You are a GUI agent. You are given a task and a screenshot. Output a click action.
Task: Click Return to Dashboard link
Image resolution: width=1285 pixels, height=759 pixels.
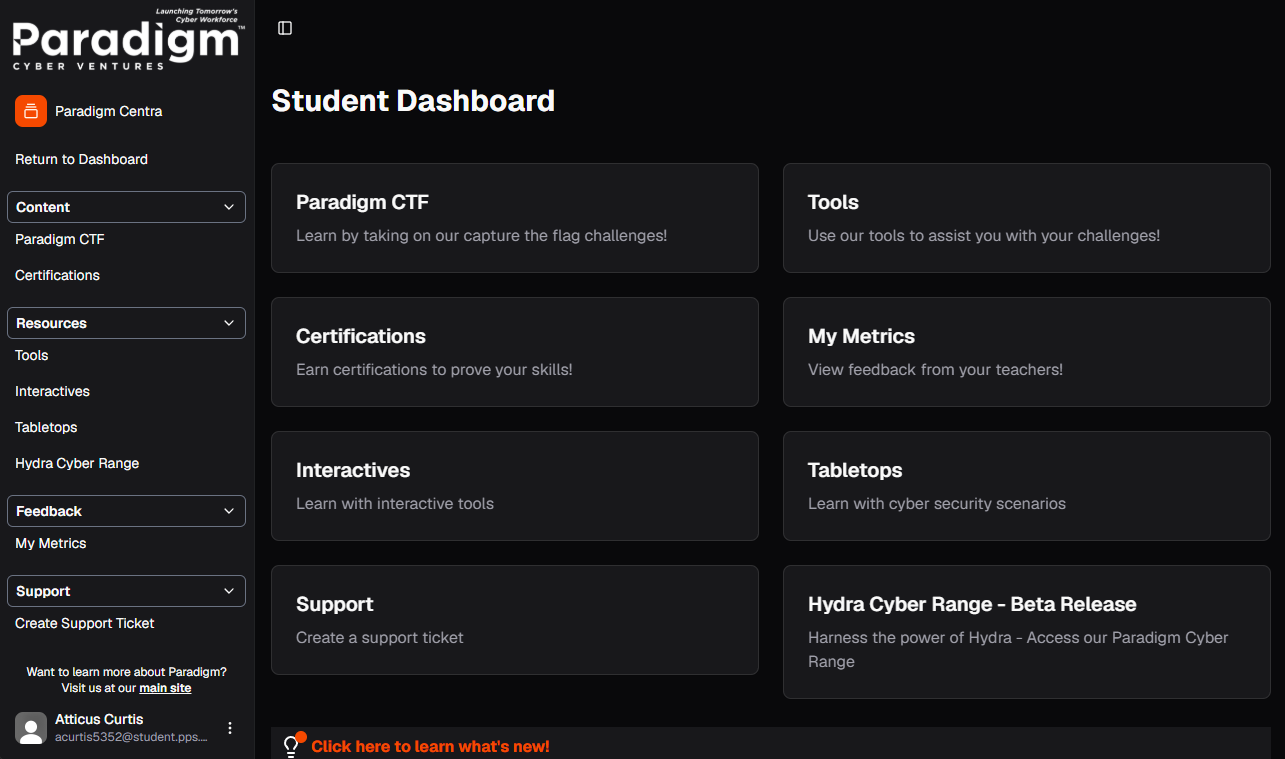81,159
